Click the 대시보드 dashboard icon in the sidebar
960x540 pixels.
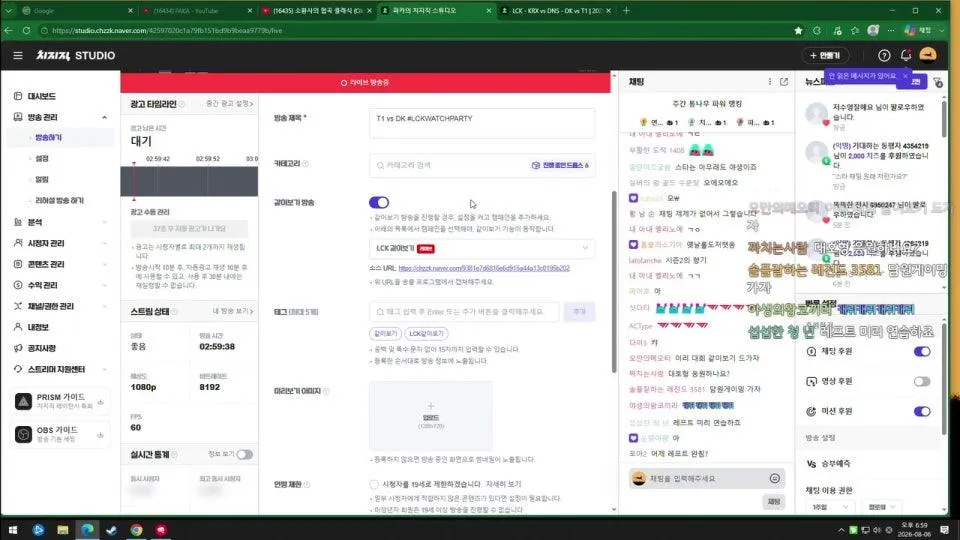(x=18, y=96)
